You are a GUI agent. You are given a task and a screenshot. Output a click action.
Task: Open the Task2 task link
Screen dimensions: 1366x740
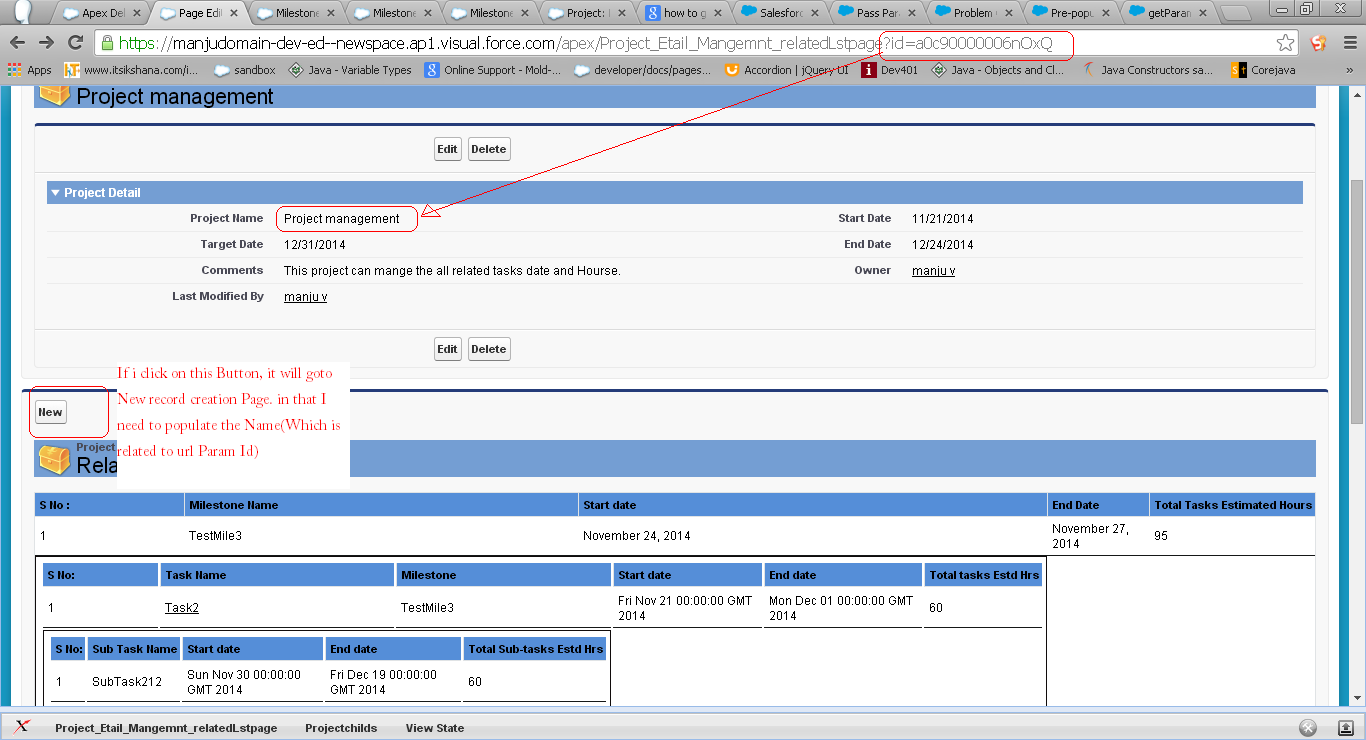182,607
